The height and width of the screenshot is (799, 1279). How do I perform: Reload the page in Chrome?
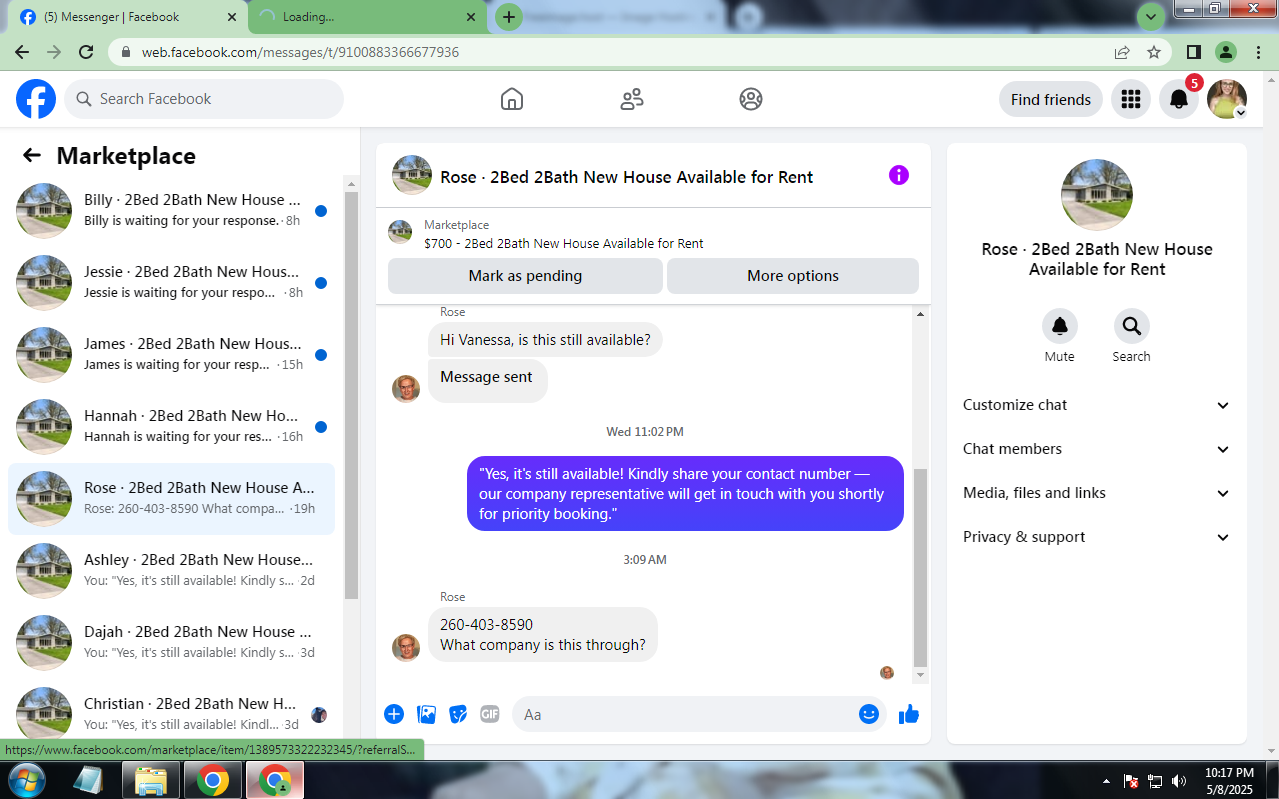pyautogui.click(x=86, y=52)
